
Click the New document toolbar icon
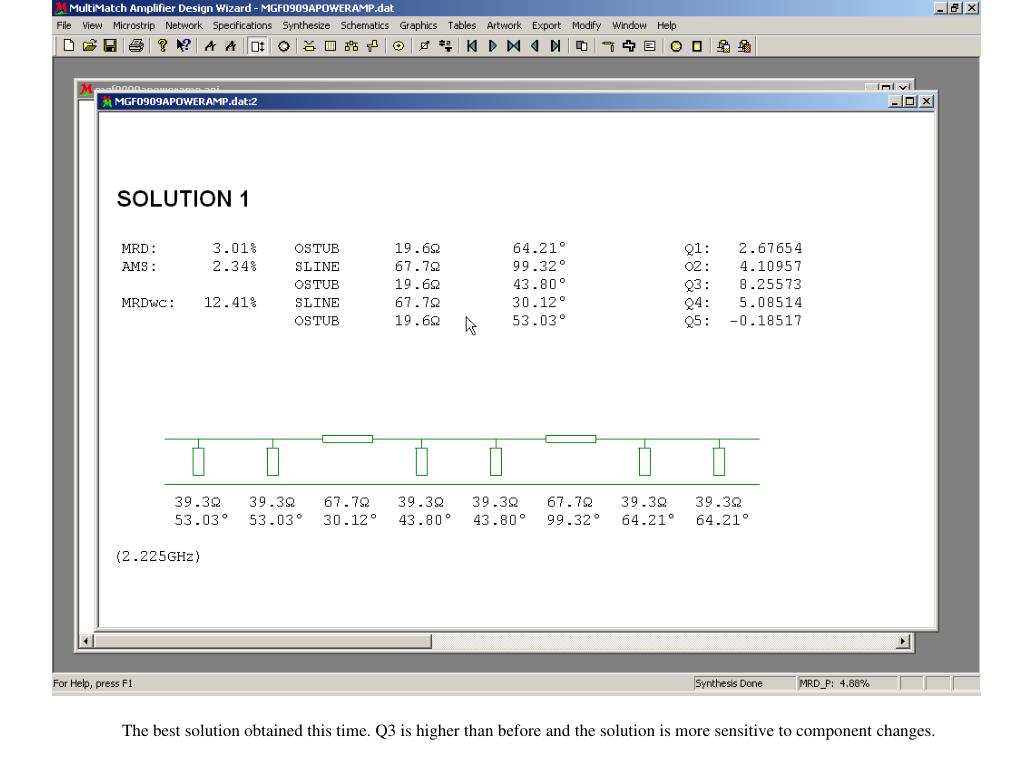click(x=69, y=46)
